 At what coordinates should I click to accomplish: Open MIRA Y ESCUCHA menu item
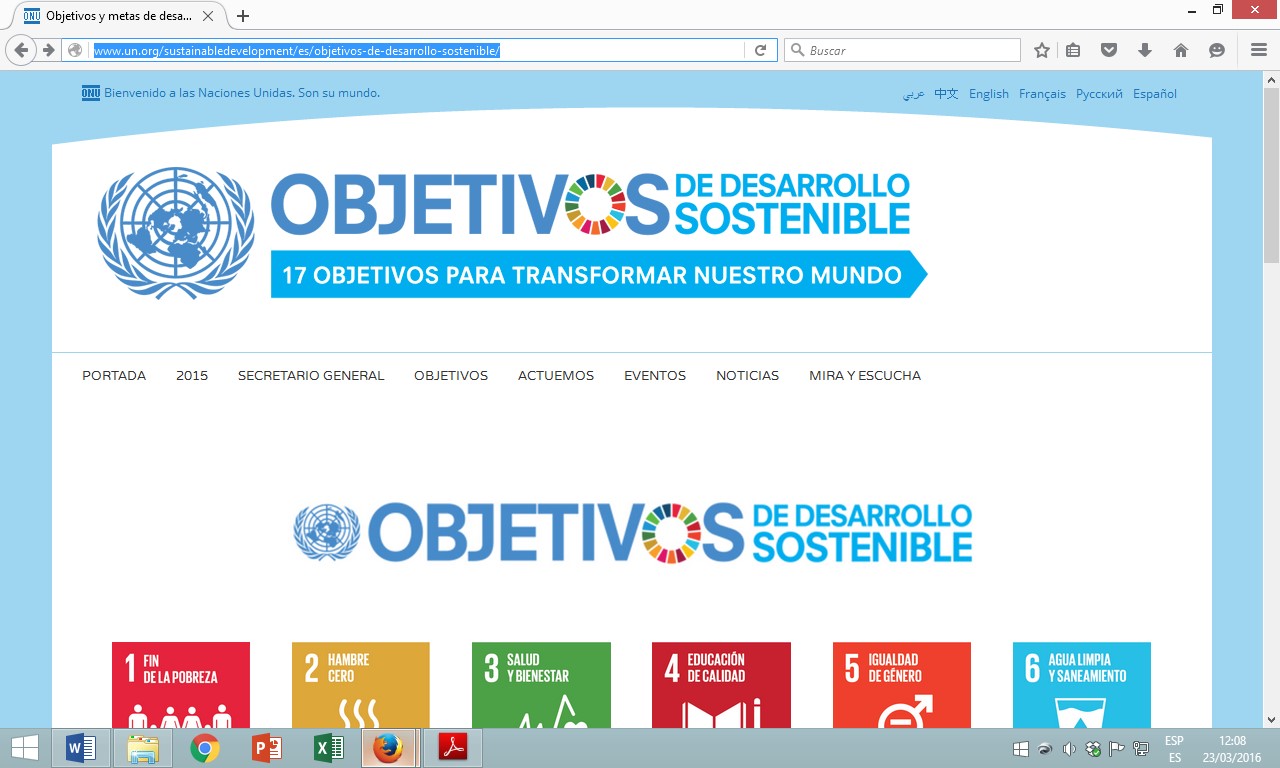pos(865,376)
